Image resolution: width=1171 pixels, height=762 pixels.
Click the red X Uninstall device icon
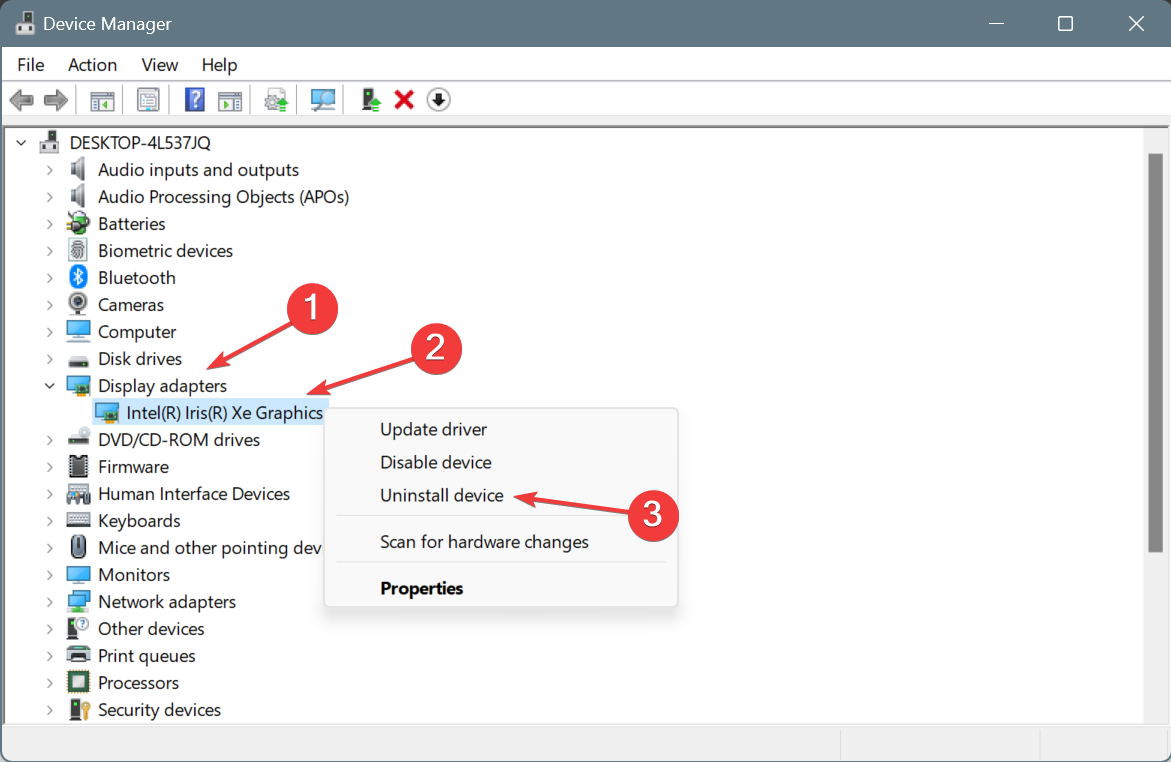pos(404,100)
